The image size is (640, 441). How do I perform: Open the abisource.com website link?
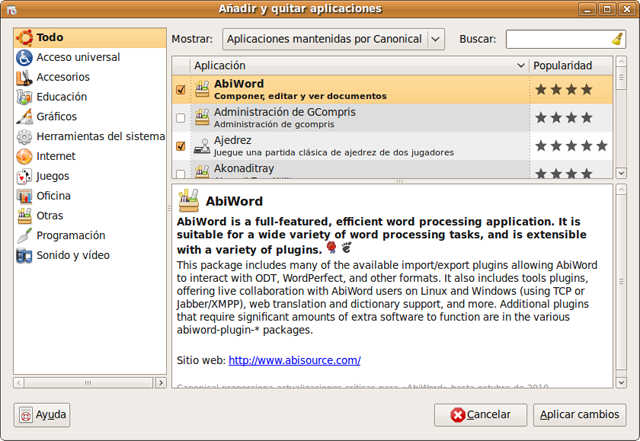[294, 360]
